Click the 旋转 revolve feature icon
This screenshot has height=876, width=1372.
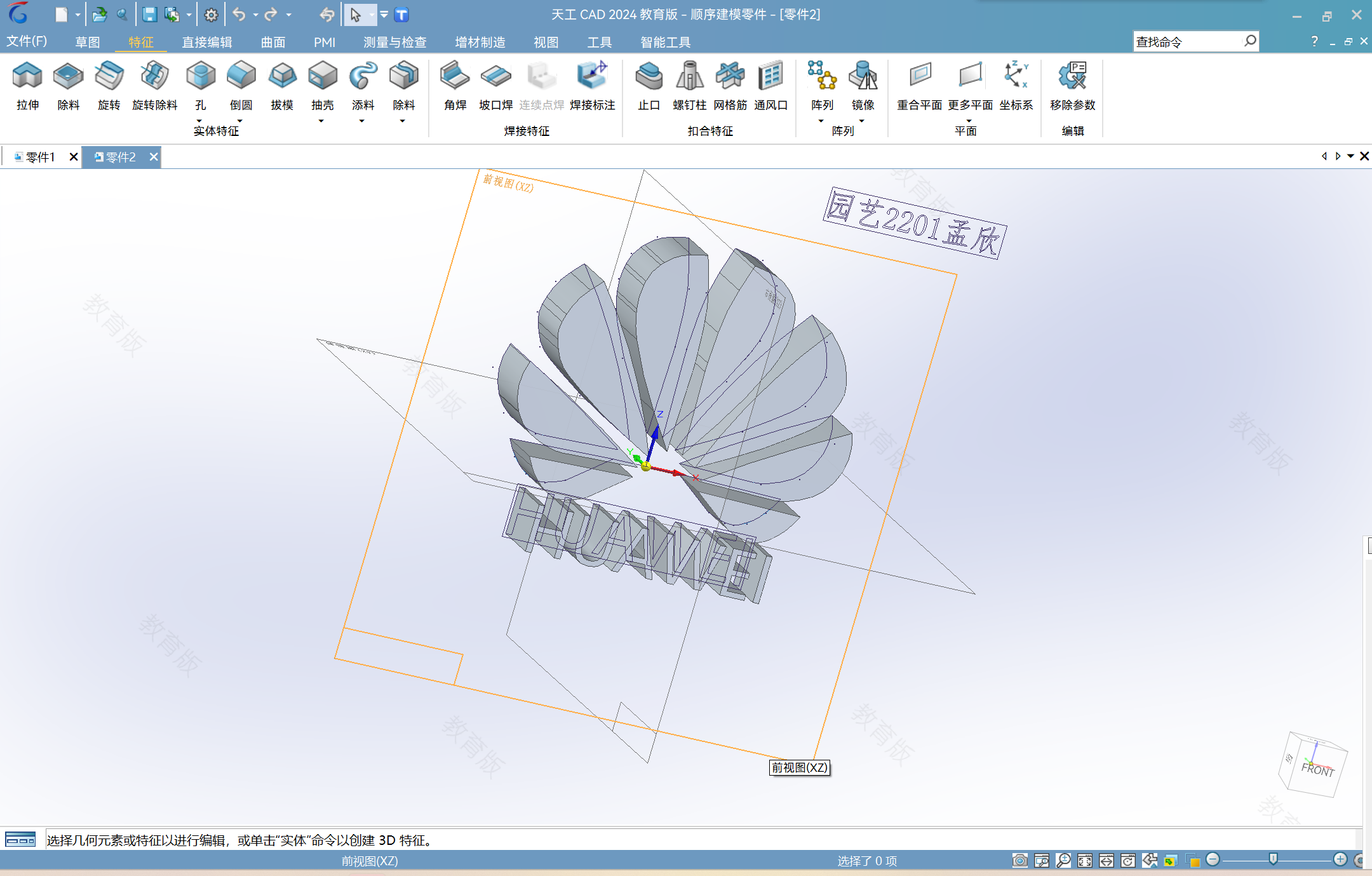coord(109,76)
